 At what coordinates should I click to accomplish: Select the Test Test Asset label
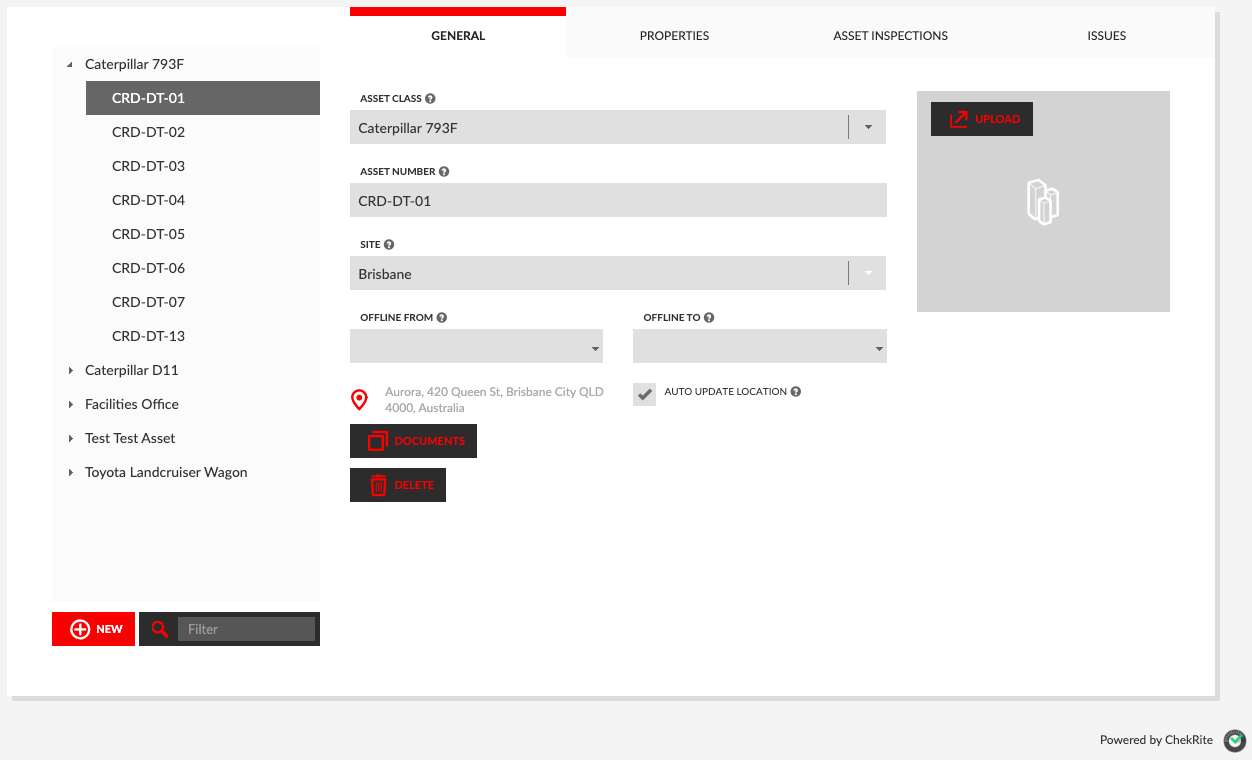(130, 438)
